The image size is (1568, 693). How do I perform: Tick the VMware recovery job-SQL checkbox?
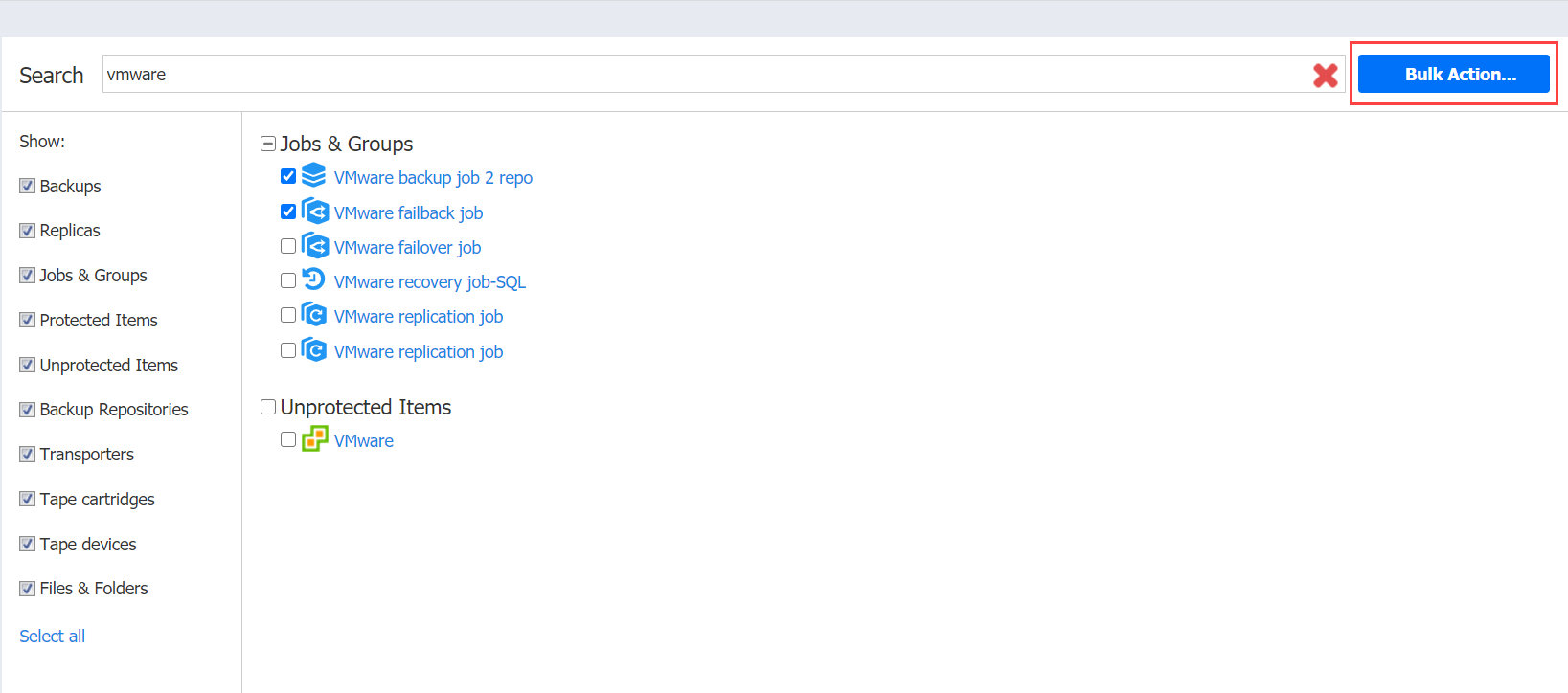pyautogui.click(x=288, y=280)
